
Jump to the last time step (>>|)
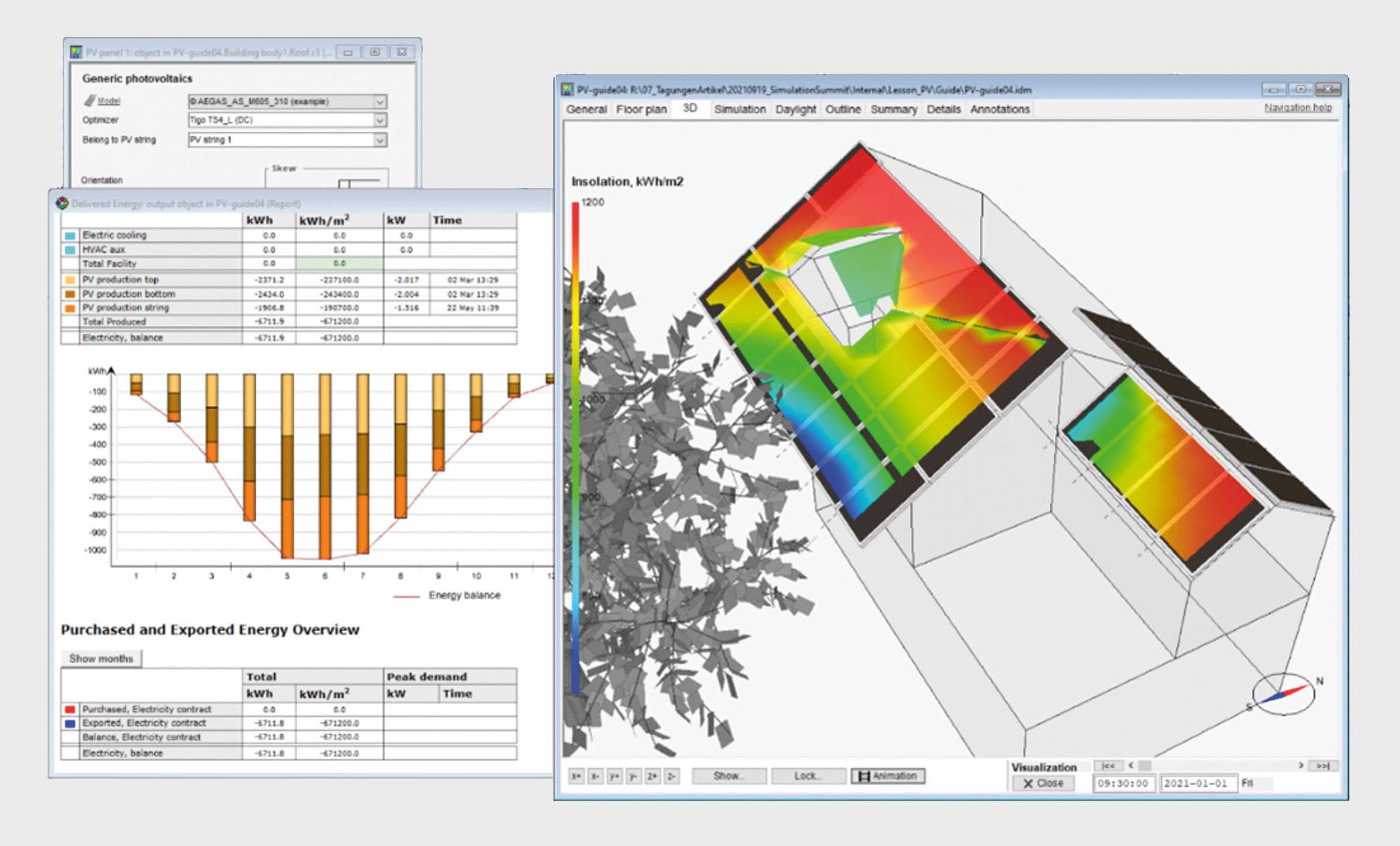1323,766
